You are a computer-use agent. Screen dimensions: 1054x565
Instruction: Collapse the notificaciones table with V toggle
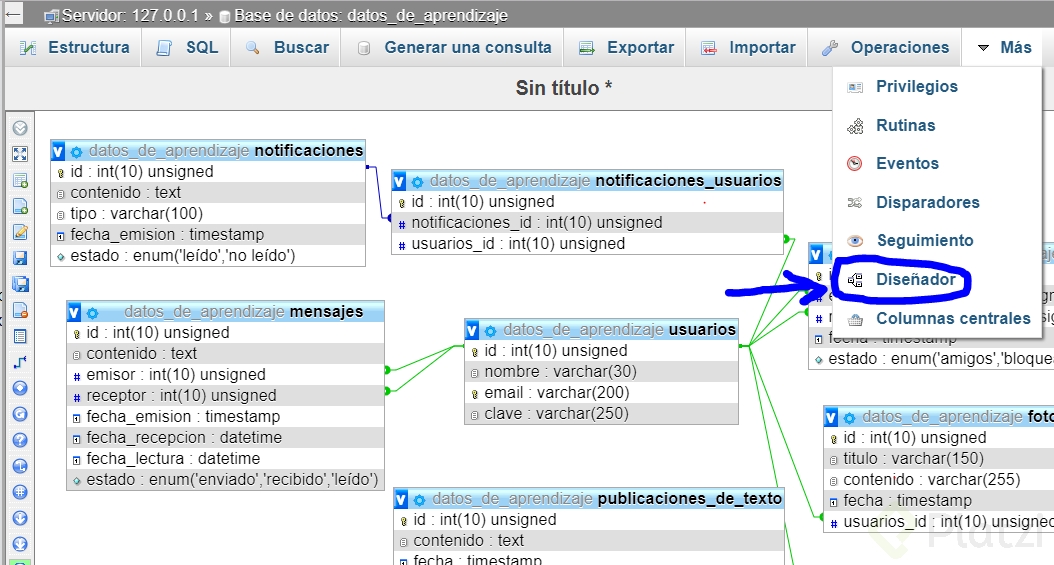pos(58,151)
